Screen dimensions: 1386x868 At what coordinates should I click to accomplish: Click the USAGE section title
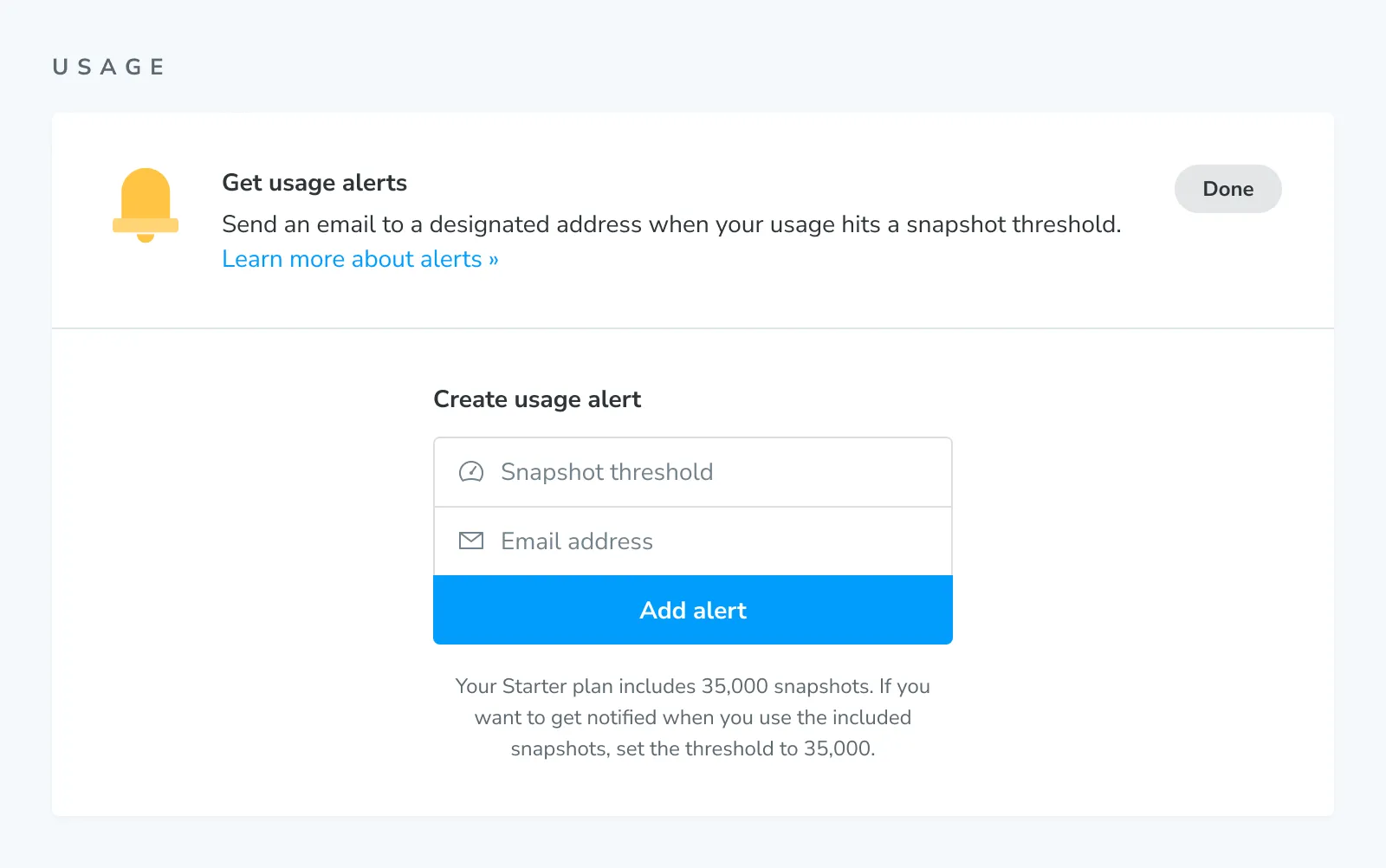coord(108,65)
